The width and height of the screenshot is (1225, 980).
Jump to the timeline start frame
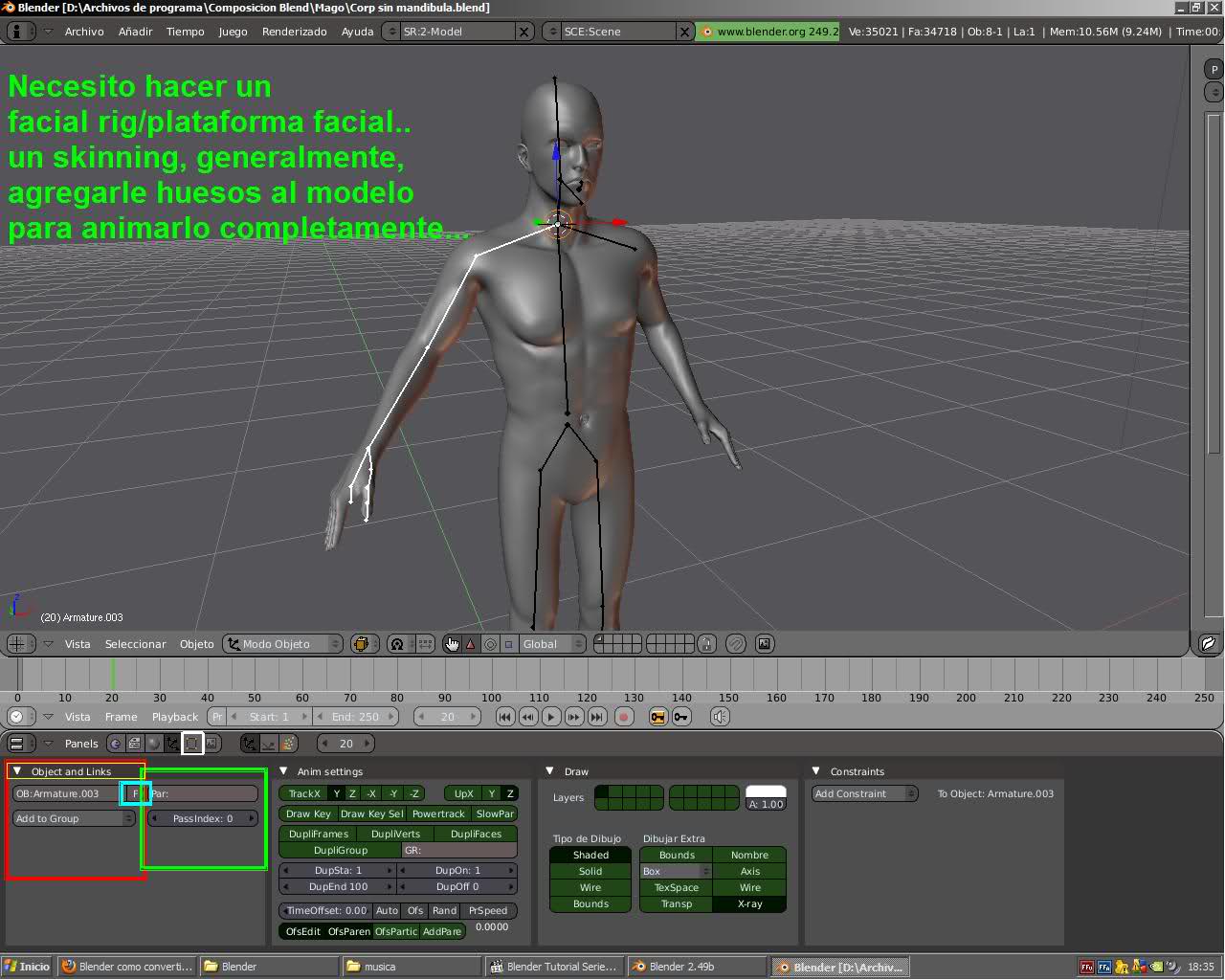click(x=505, y=717)
